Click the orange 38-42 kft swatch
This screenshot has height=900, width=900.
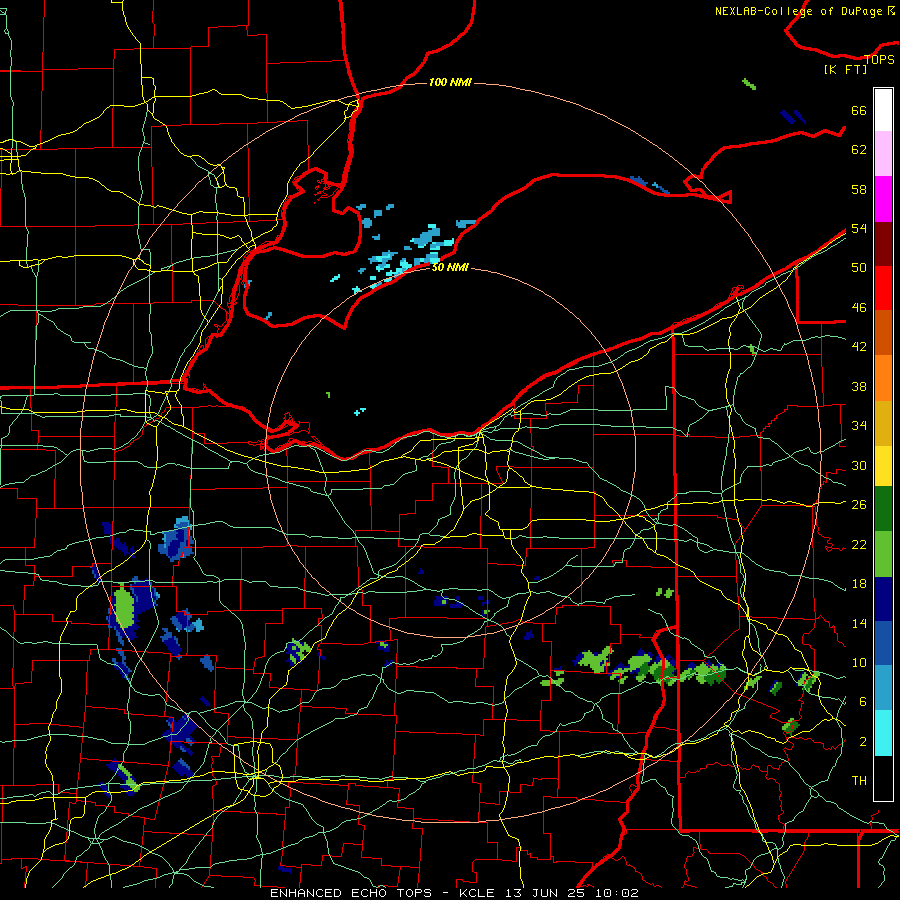883,378
